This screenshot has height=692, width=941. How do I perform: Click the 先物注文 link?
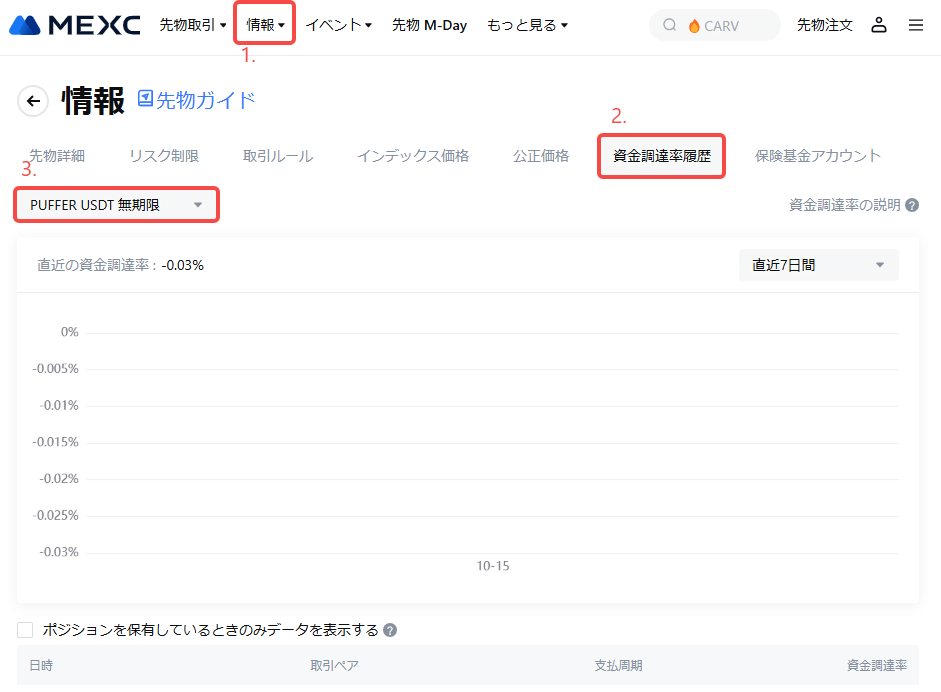(825, 25)
